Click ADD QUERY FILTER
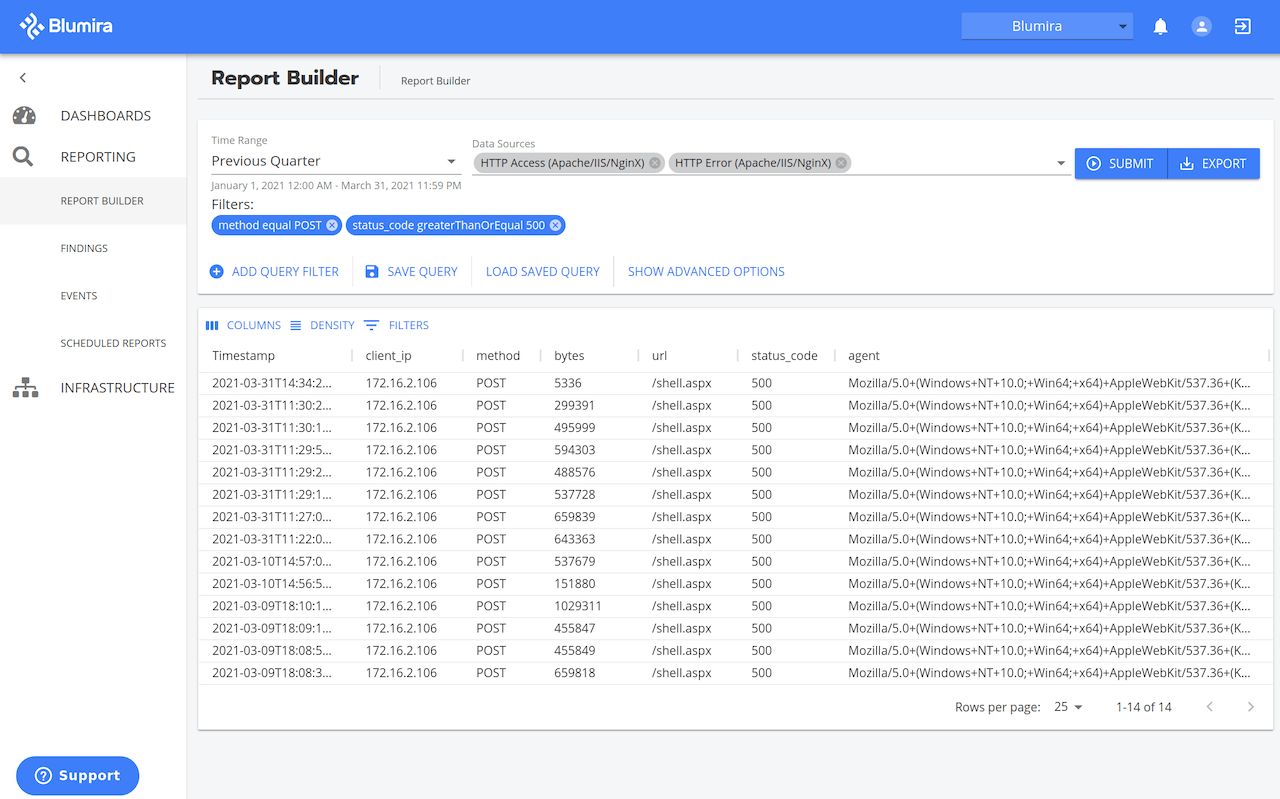Screen dimensions: 1280x799 274,271
